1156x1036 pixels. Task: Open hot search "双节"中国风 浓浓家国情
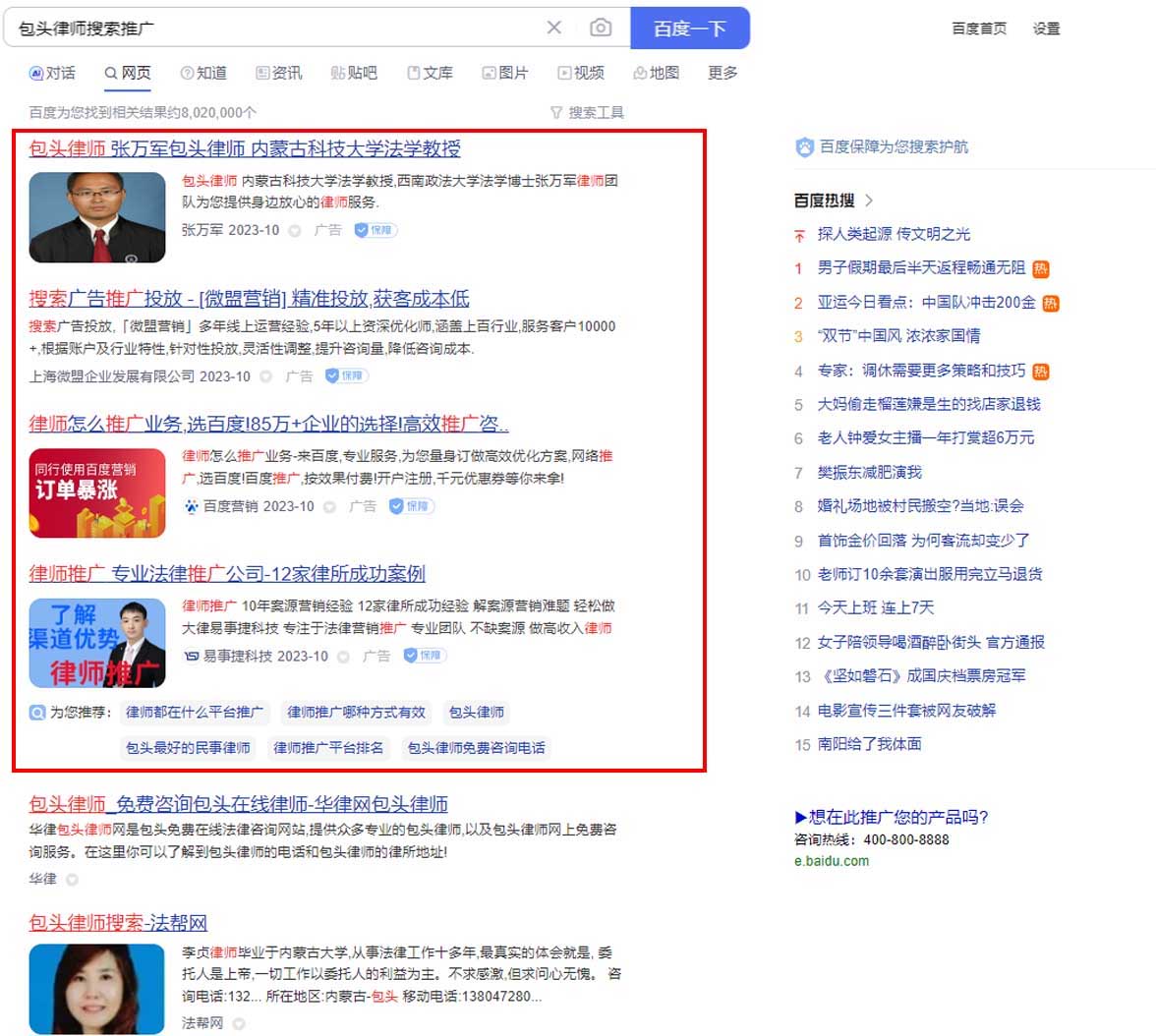pyautogui.click(x=898, y=336)
